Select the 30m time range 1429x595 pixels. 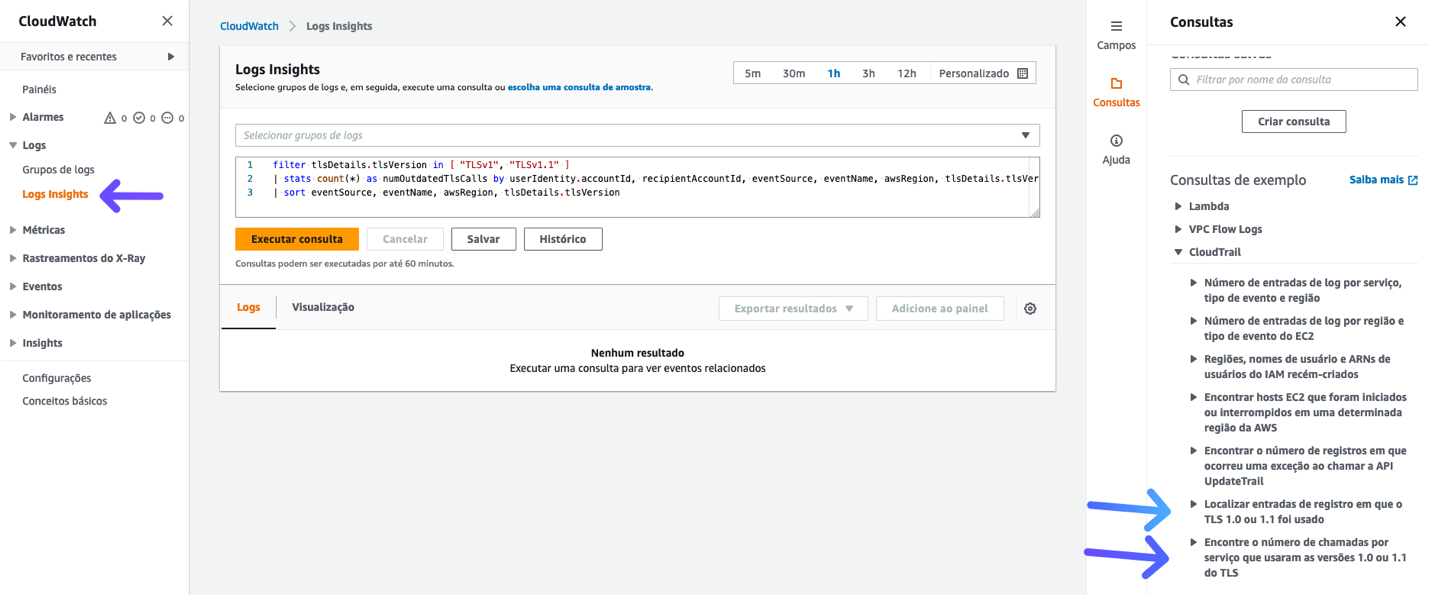[794, 73]
